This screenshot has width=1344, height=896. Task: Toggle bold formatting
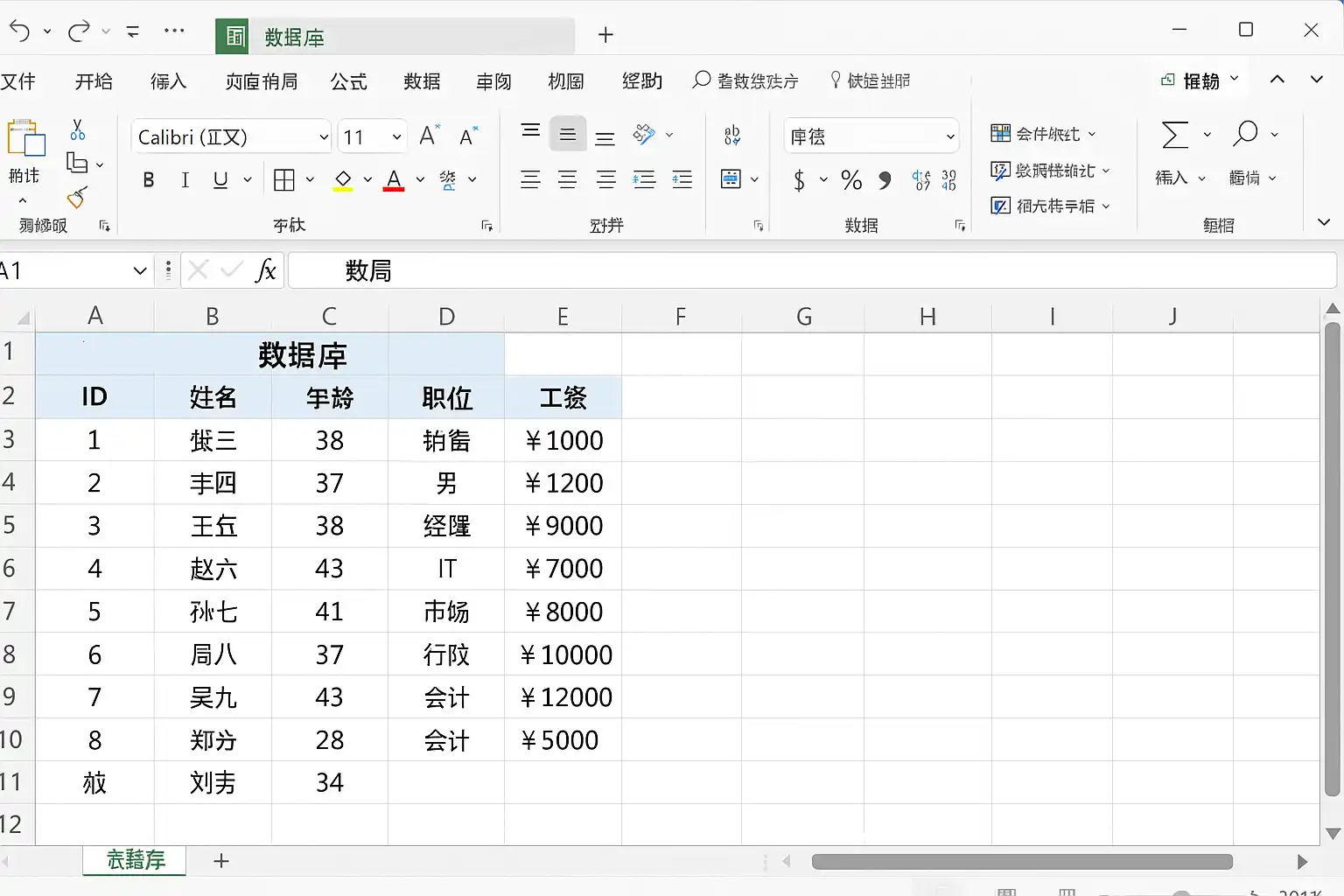click(149, 180)
